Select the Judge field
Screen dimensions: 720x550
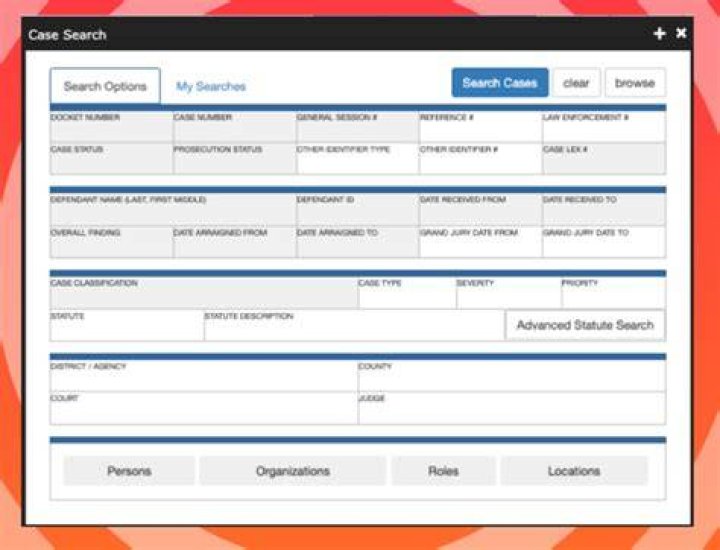(x=512, y=408)
